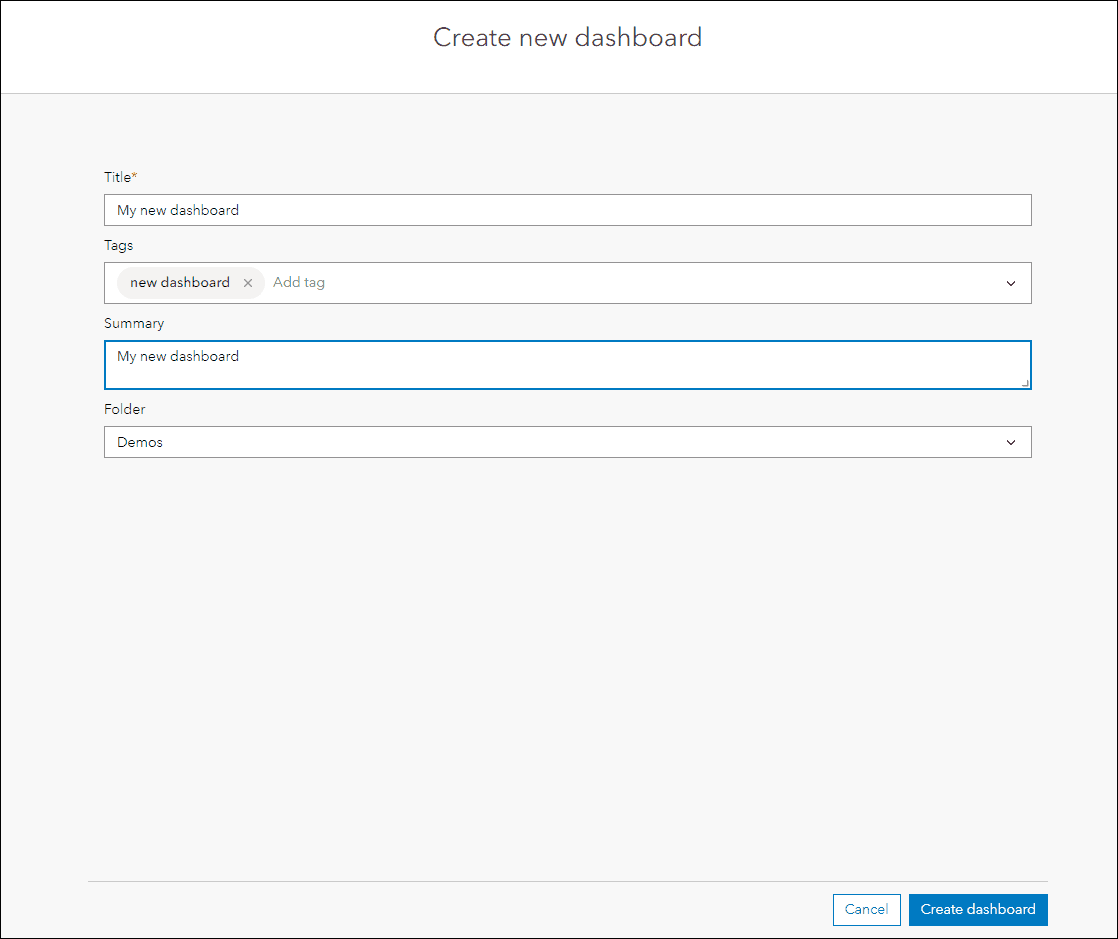
Task: Open the Folder selector showing Demos
Action: pos(568,441)
